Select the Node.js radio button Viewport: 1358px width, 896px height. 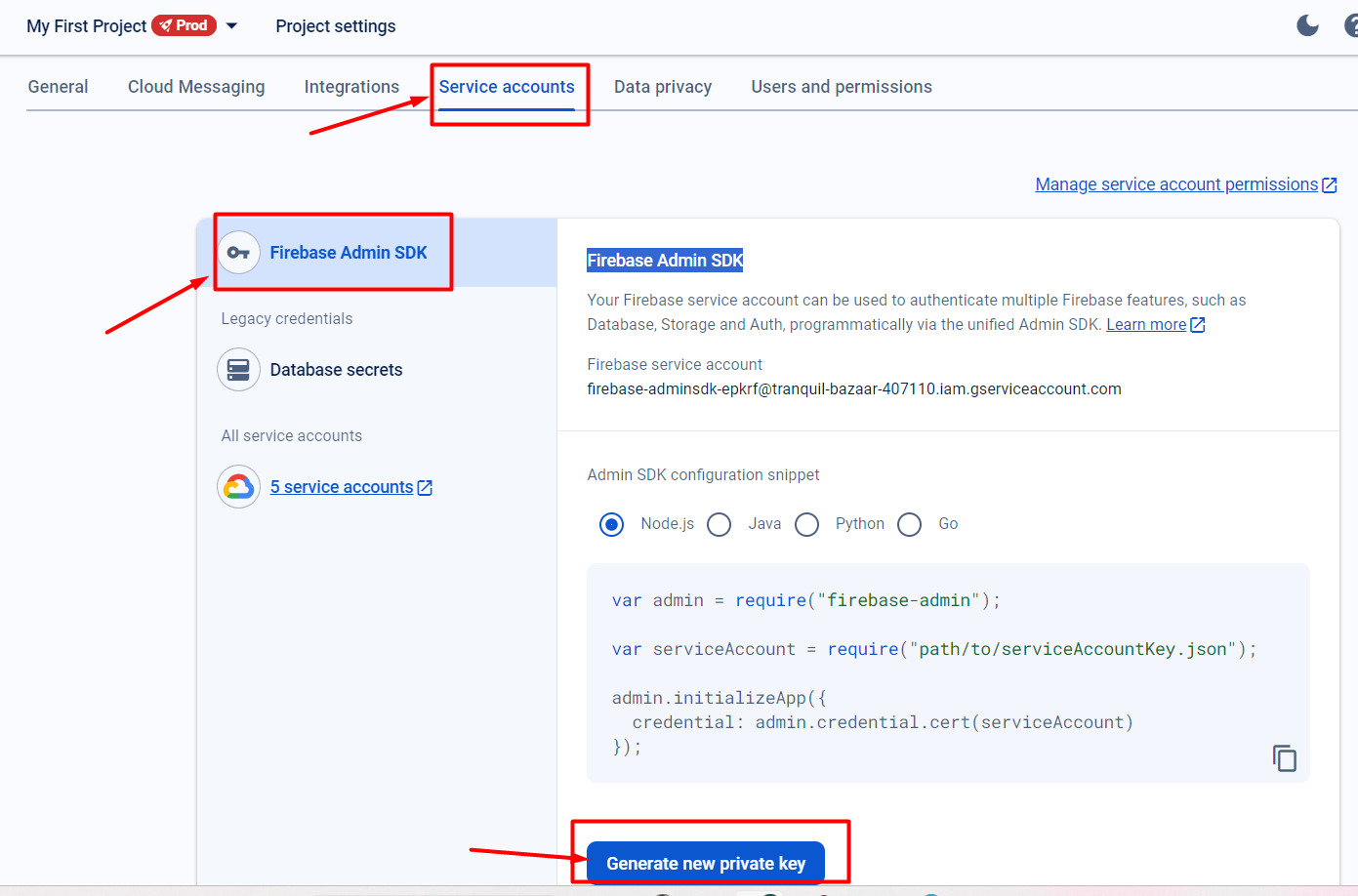[x=612, y=524]
